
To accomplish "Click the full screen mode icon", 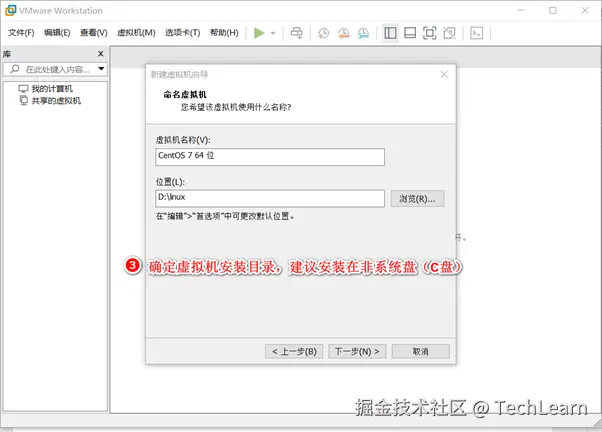I will 430,33.
